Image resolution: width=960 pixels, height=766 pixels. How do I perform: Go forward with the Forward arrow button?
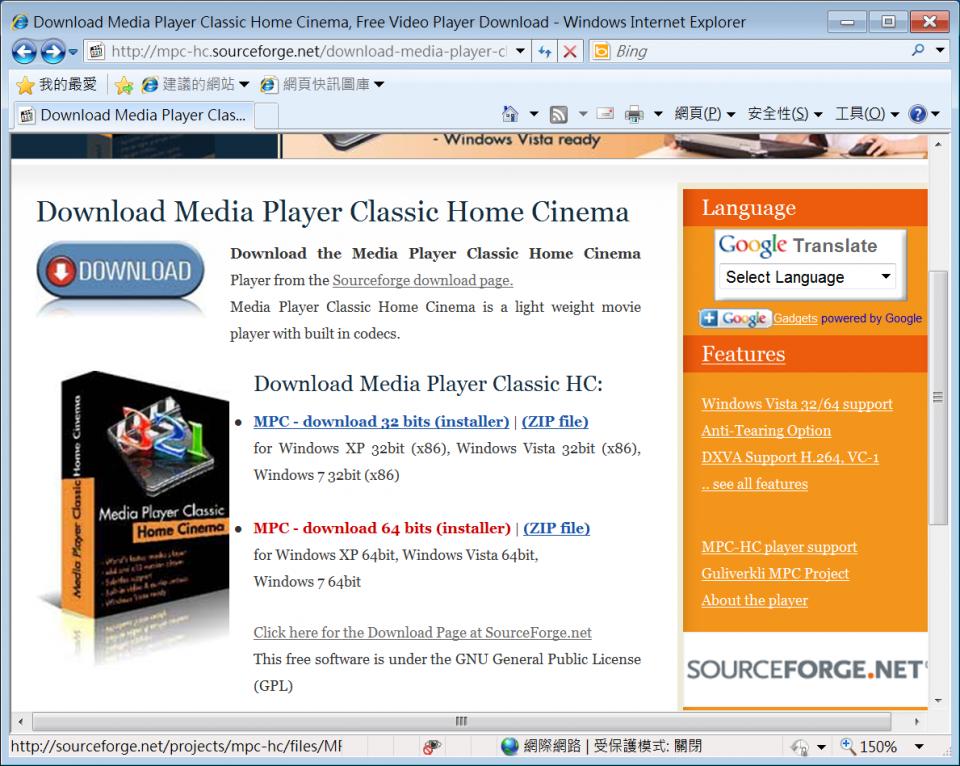(x=53, y=51)
